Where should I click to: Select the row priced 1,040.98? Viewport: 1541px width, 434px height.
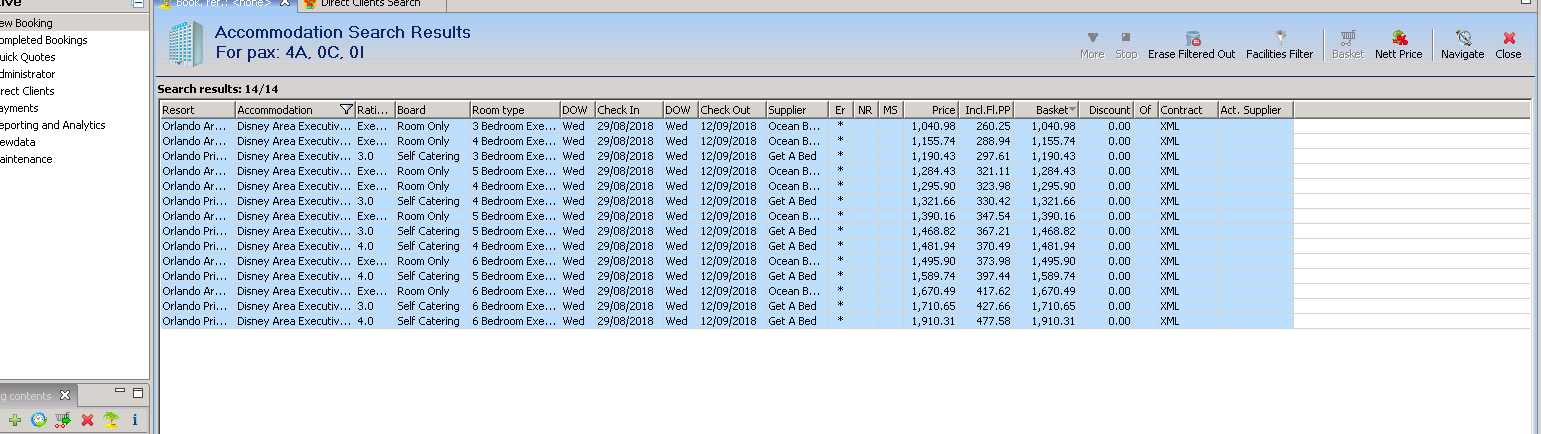coord(727,126)
